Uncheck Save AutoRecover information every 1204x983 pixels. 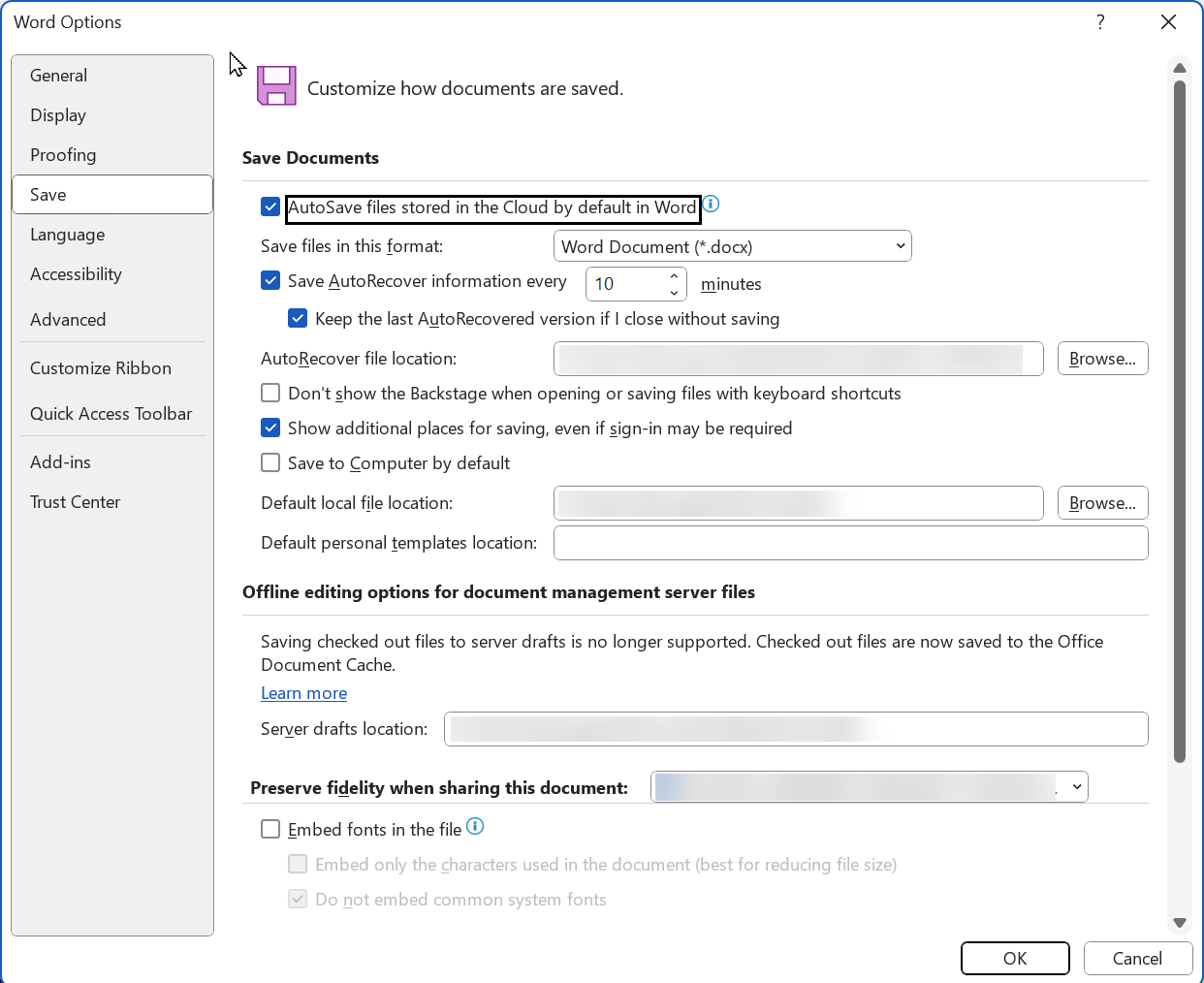click(x=269, y=280)
